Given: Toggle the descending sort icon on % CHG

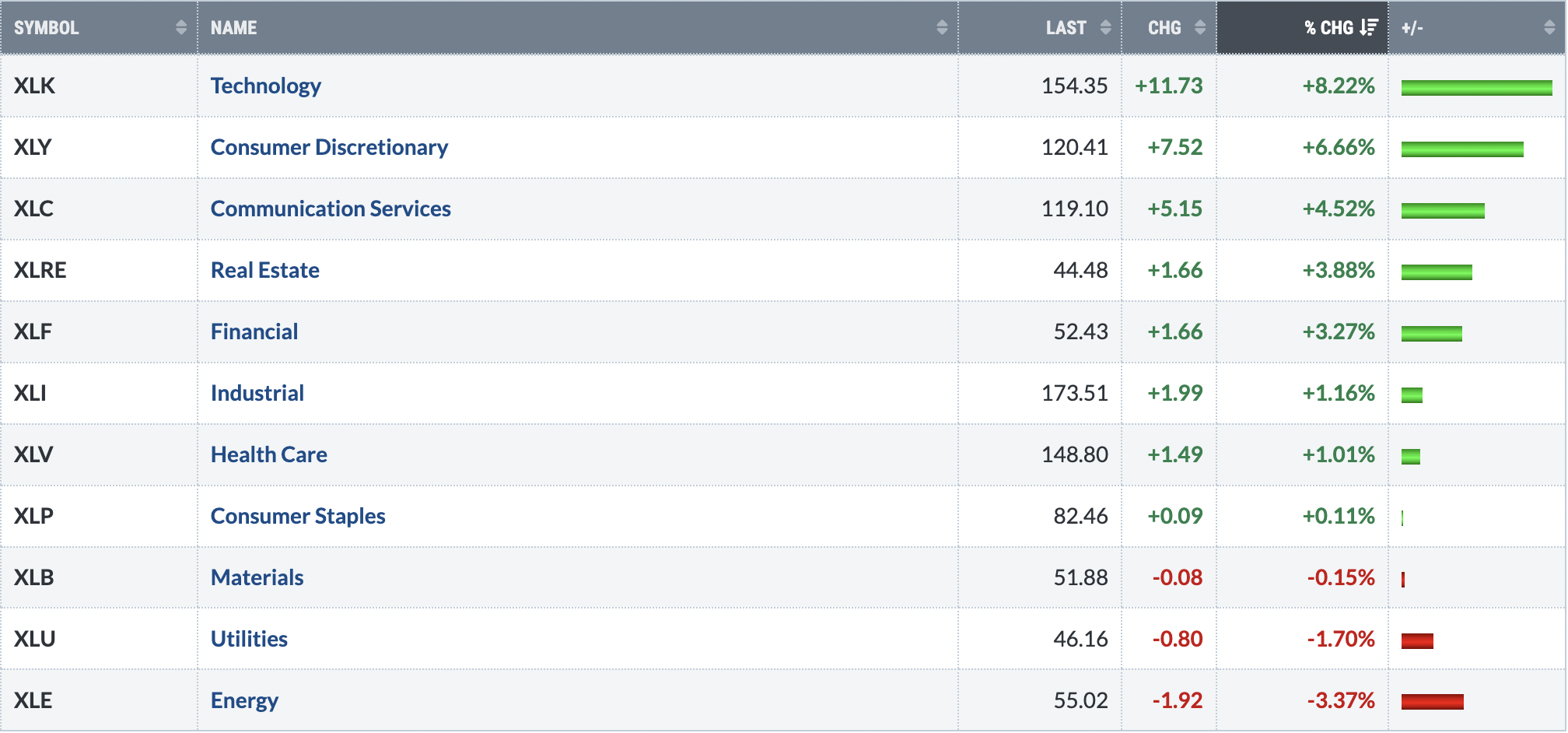Looking at the screenshot, I should [x=1369, y=28].
